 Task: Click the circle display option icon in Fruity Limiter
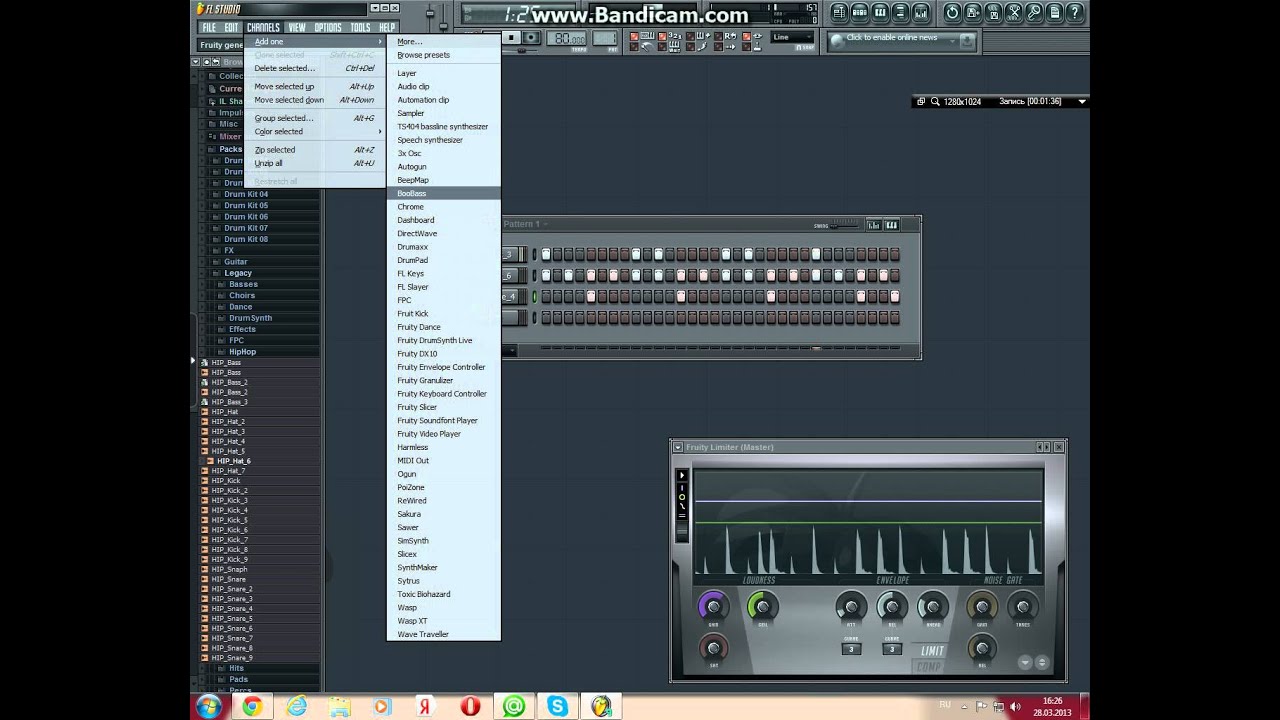[x=682, y=497]
